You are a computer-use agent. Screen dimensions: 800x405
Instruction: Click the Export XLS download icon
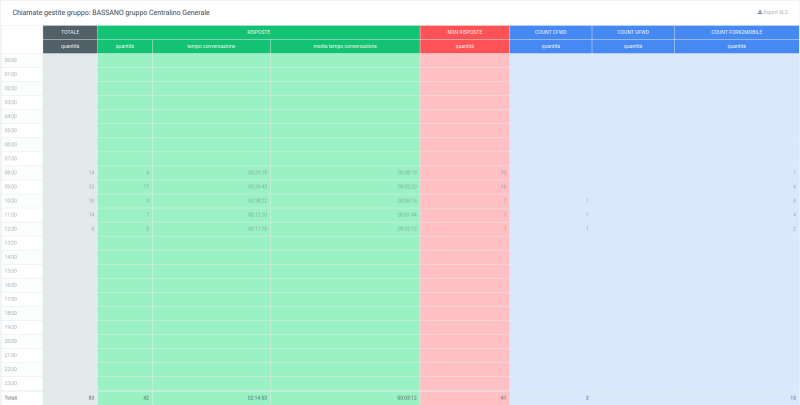click(x=760, y=12)
